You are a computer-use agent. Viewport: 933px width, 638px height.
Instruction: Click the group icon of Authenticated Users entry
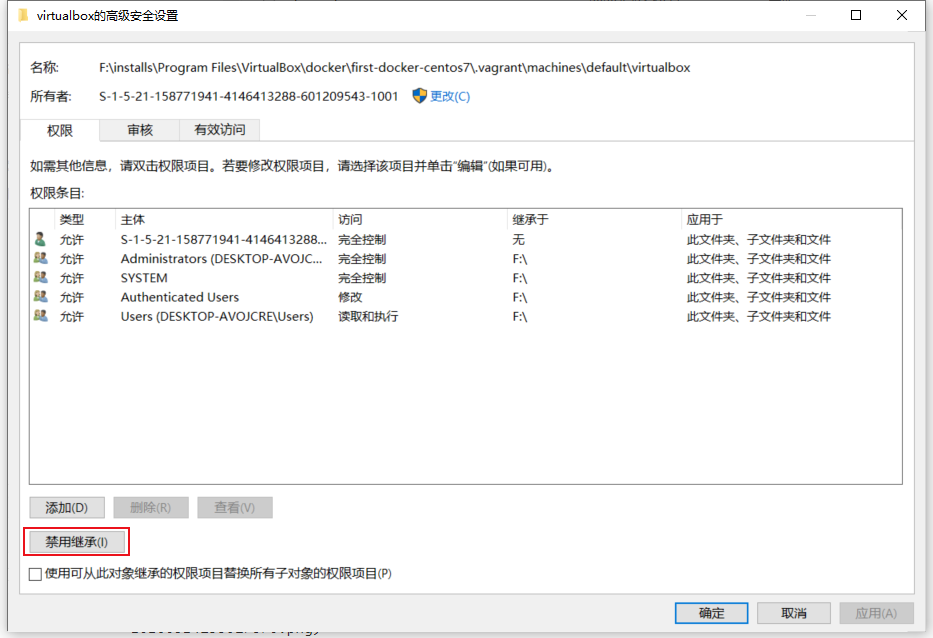pyautogui.click(x=40, y=296)
